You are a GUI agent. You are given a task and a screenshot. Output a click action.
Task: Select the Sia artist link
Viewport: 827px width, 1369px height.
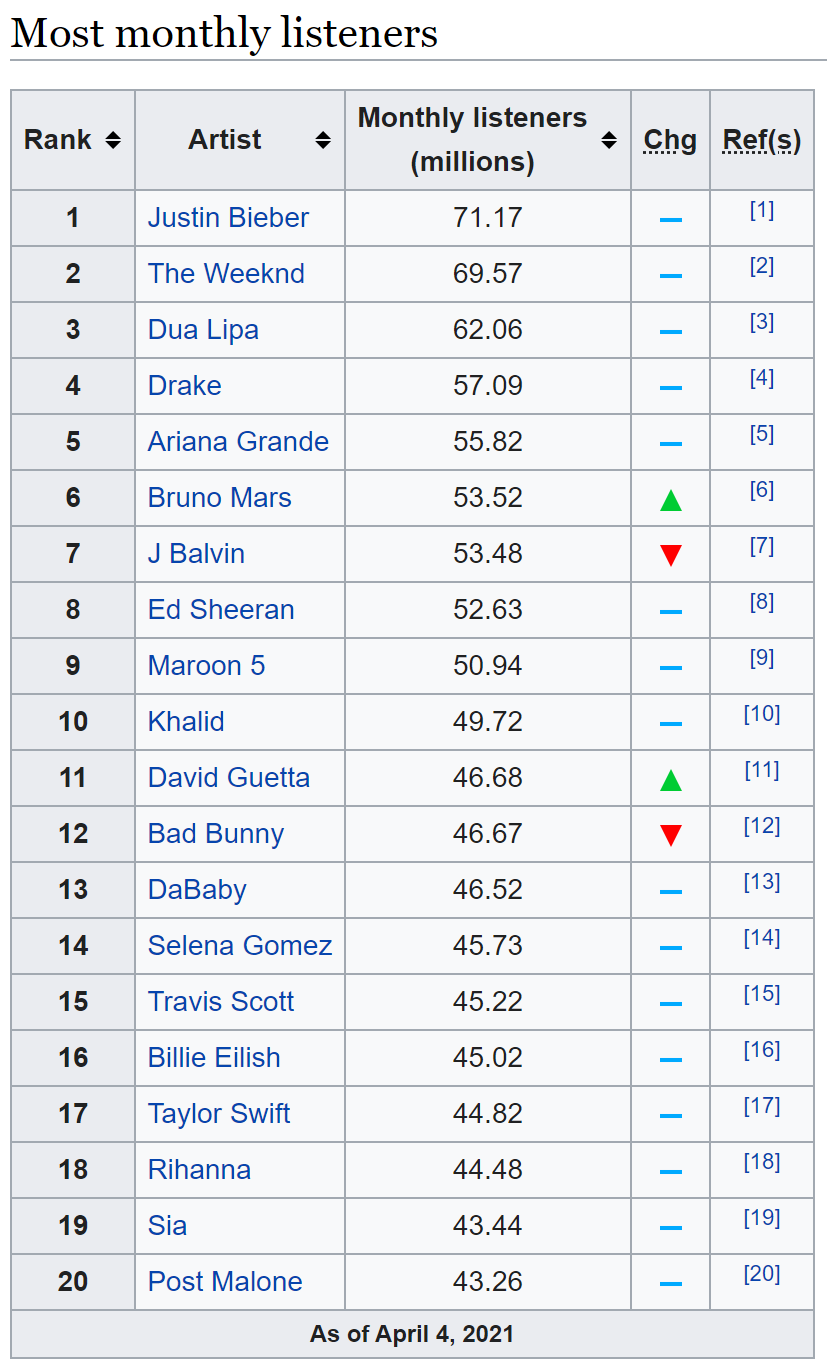167,1226
